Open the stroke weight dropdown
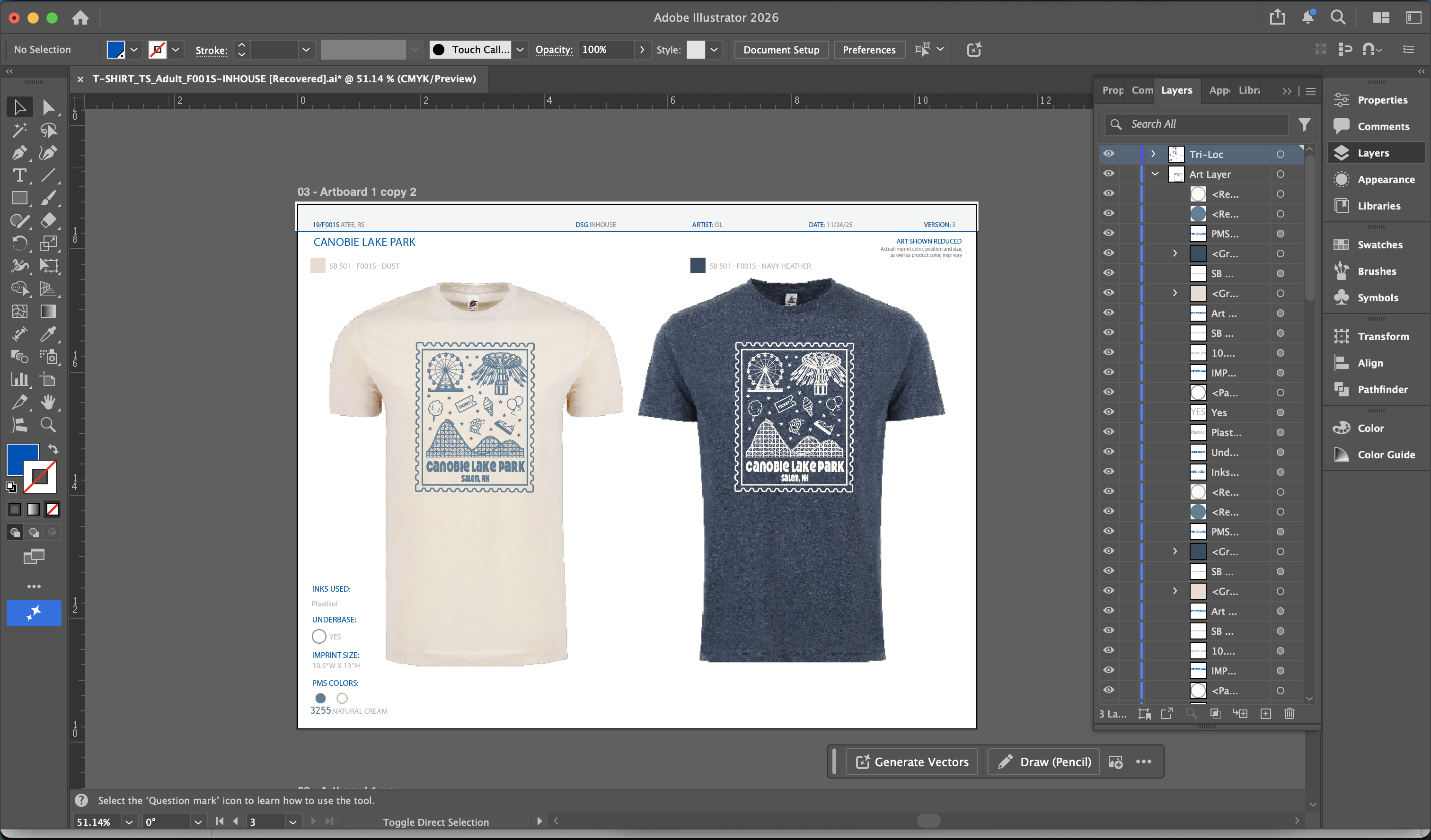Screen dimensions: 1431x840 click(306, 50)
